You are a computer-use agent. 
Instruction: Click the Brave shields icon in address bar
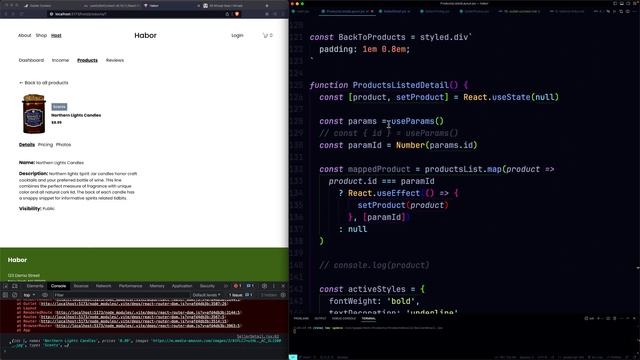pos(237,14)
